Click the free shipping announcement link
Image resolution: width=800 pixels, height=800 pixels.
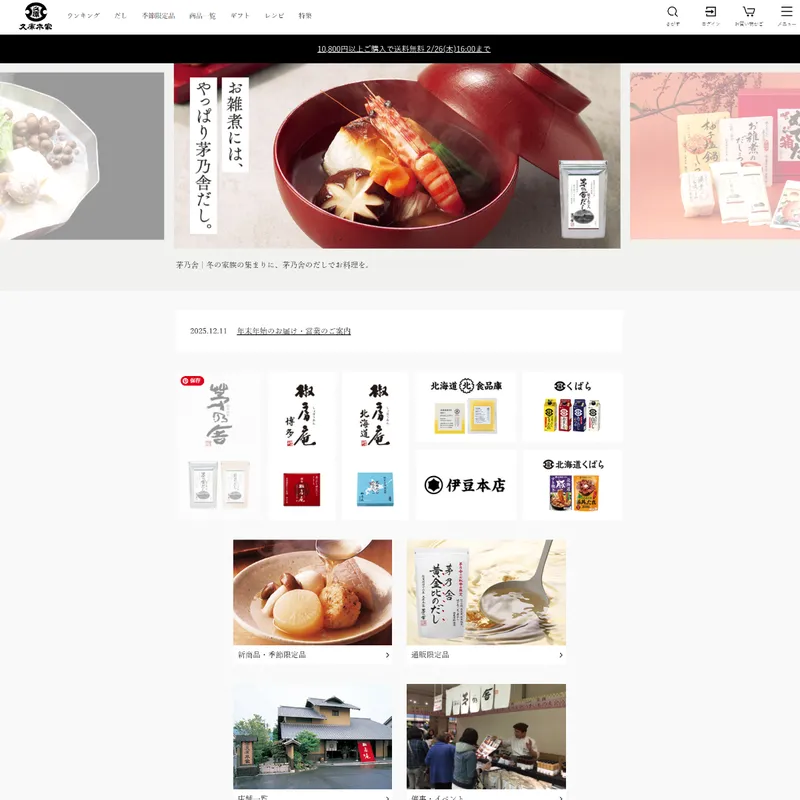click(403, 49)
